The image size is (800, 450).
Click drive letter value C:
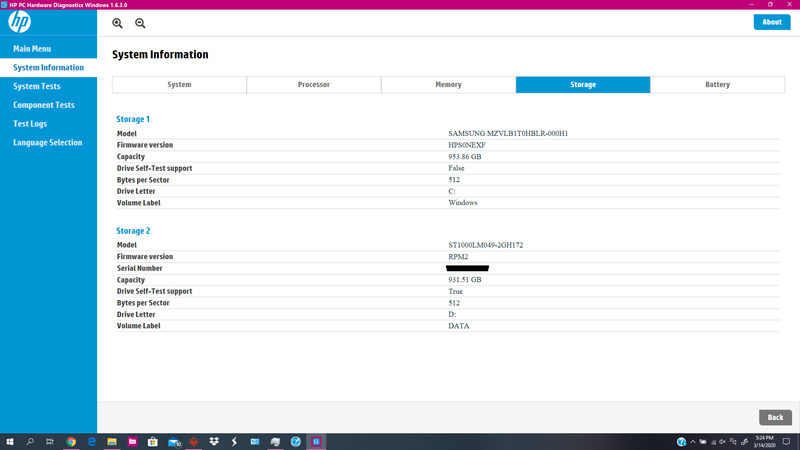pyautogui.click(x=452, y=191)
